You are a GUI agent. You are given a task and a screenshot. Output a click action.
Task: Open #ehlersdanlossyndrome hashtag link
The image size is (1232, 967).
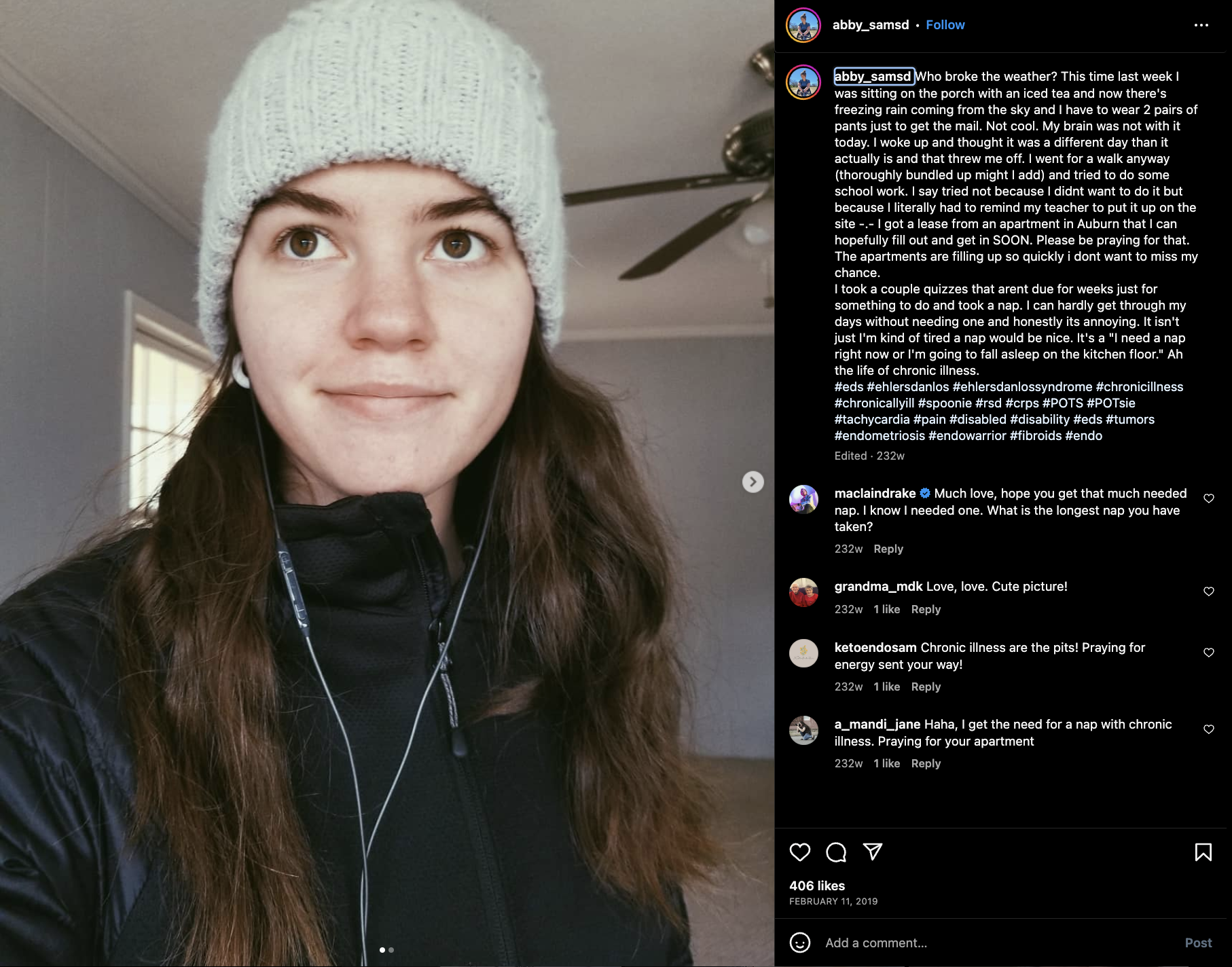point(1022,386)
